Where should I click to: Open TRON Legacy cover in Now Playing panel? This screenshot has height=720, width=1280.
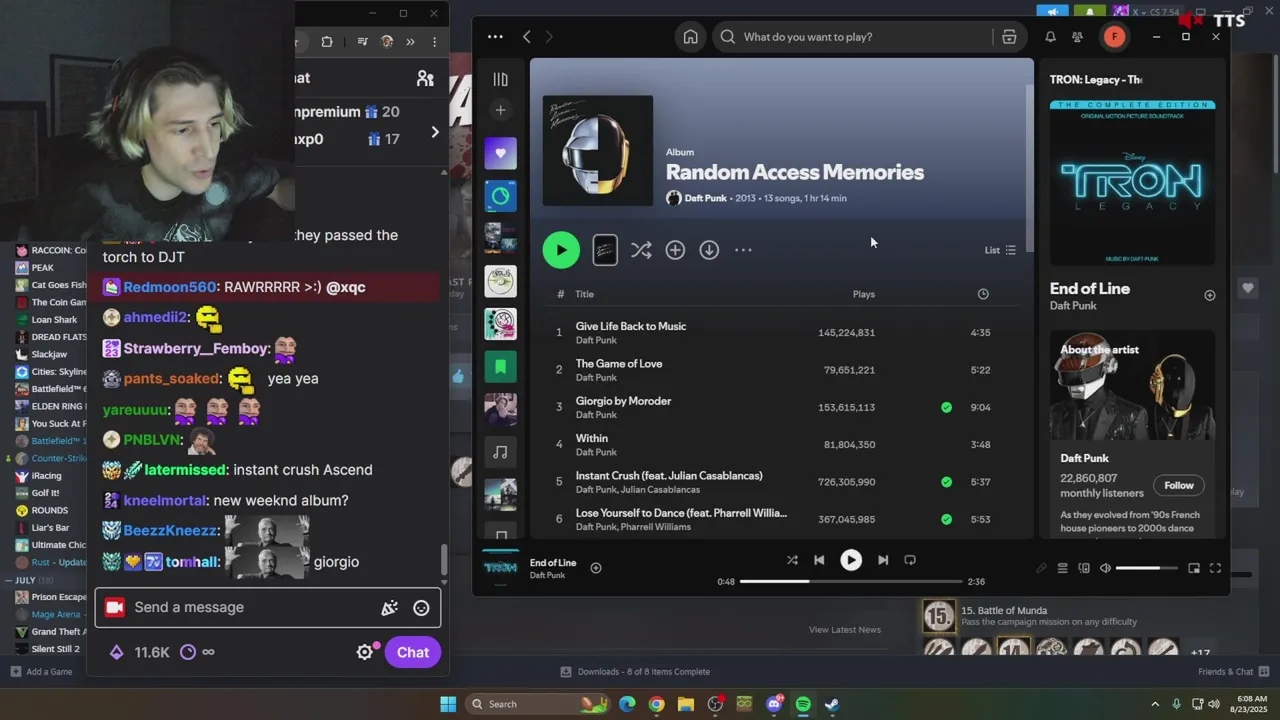(x=1132, y=183)
